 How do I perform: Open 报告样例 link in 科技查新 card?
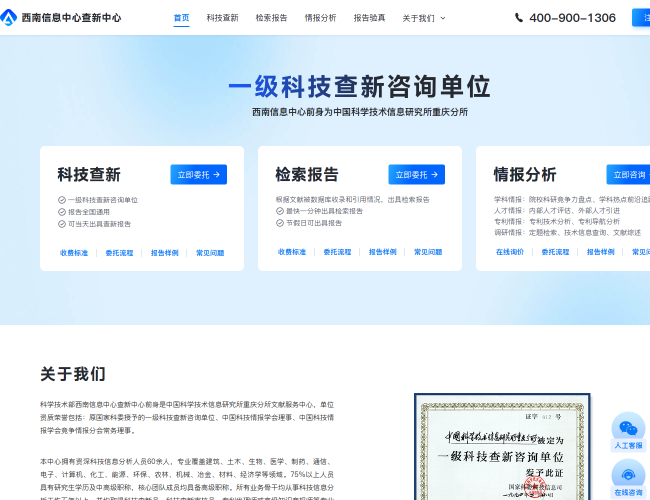pyautogui.click(x=165, y=253)
